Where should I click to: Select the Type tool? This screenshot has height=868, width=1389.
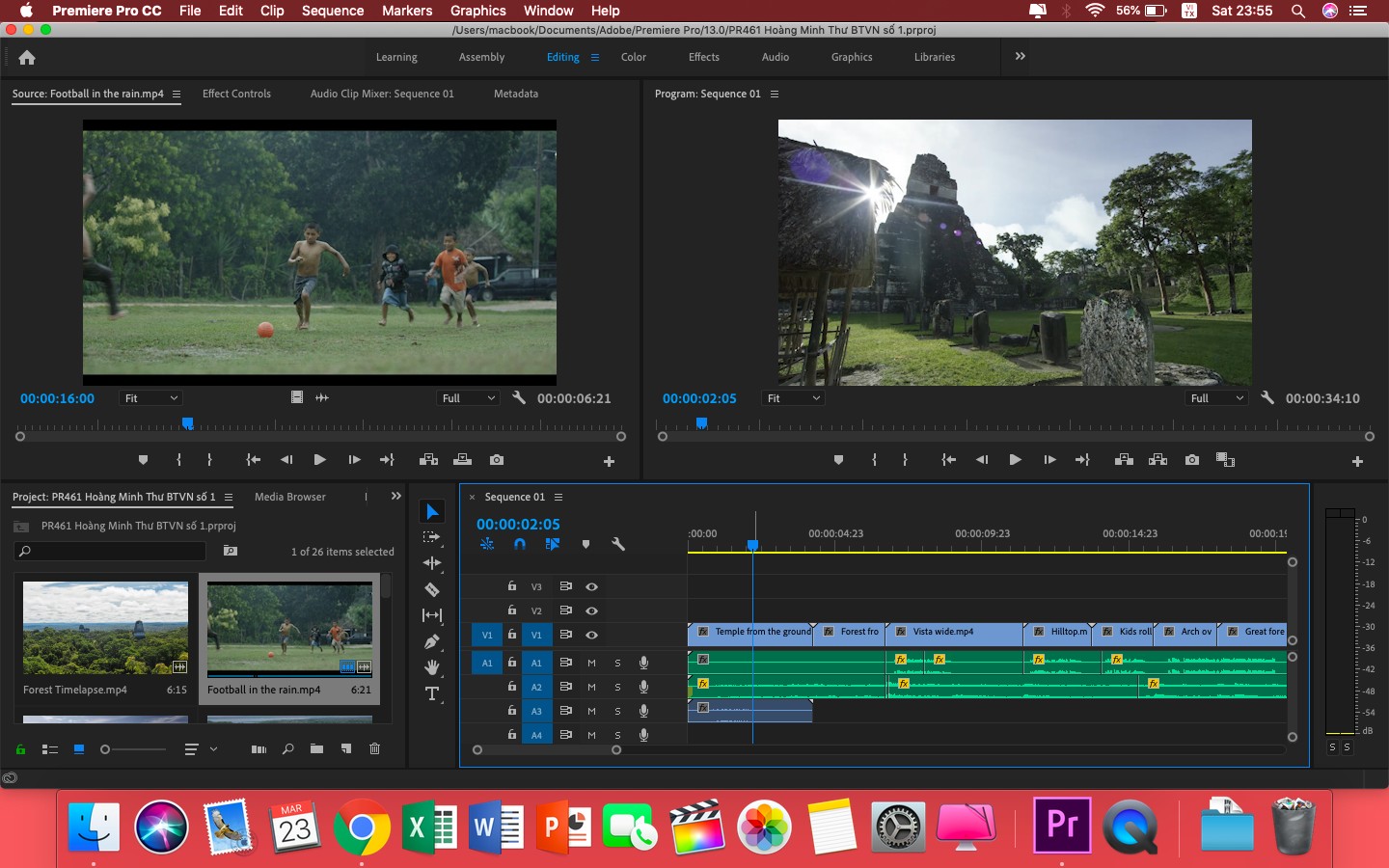432,693
